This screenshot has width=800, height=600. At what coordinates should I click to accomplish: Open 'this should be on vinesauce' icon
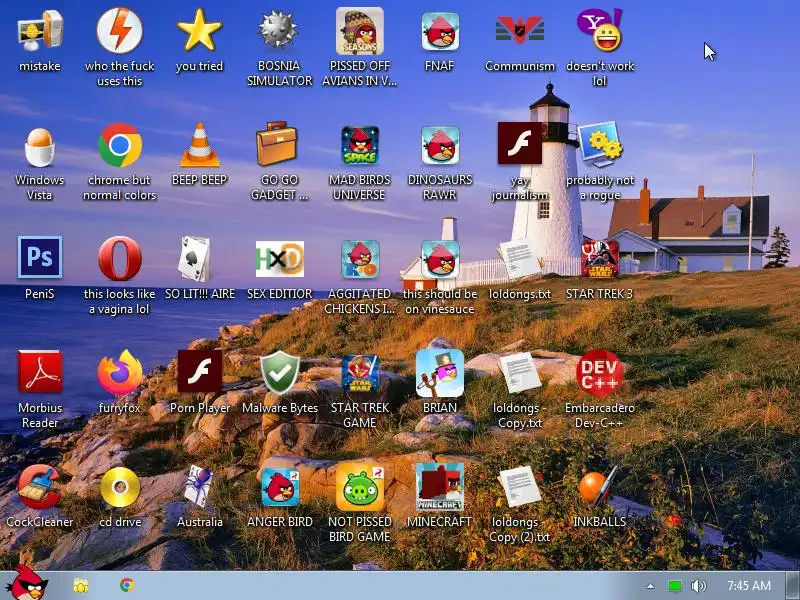(x=440, y=260)
